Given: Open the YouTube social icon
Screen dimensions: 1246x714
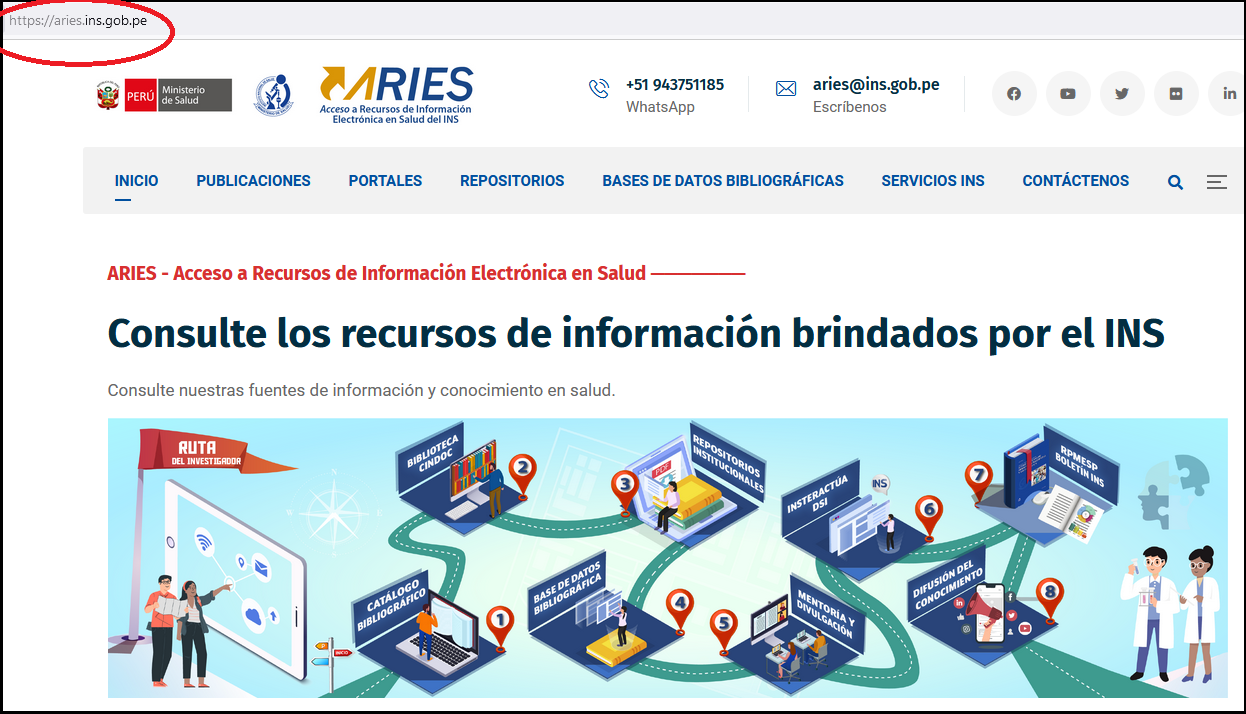Looking at the screenshot, I should [x=1068, y=94].
